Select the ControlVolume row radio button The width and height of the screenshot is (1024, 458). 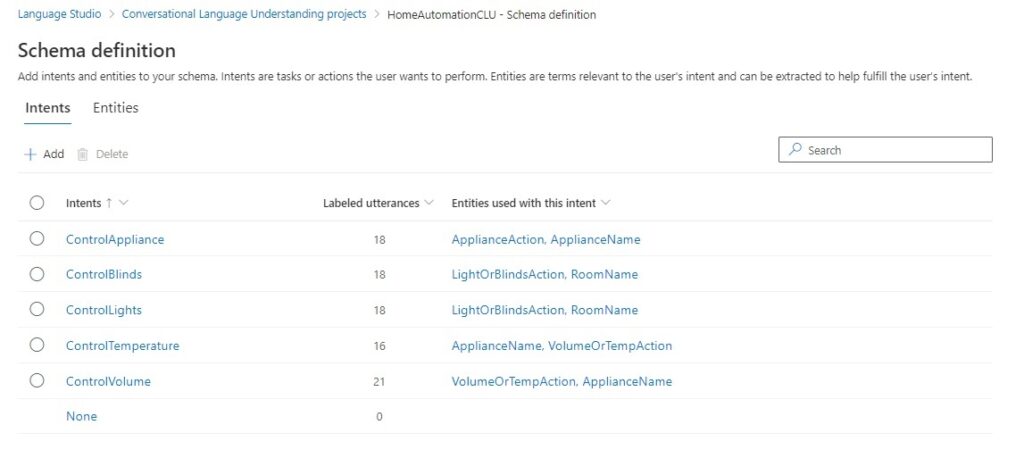(x=37, y=381)
